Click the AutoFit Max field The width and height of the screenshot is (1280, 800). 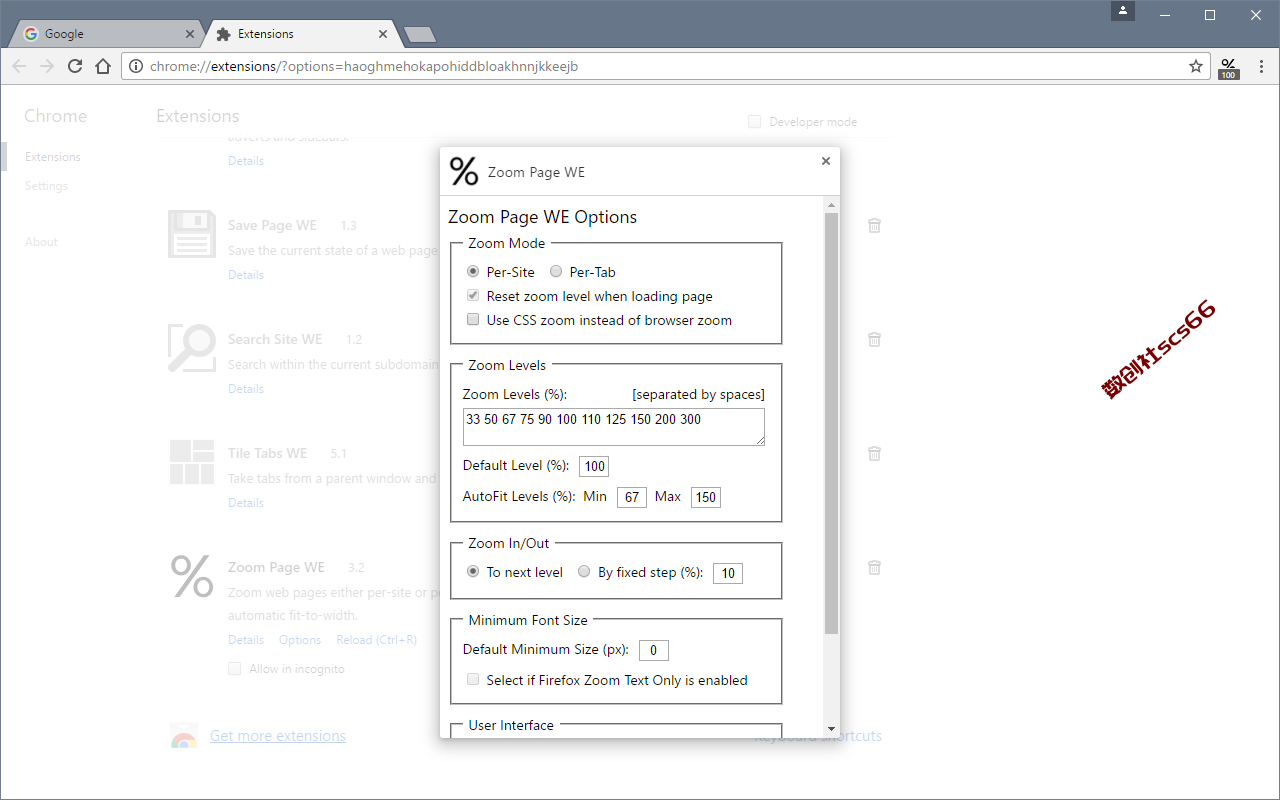(x=706, y=497)
